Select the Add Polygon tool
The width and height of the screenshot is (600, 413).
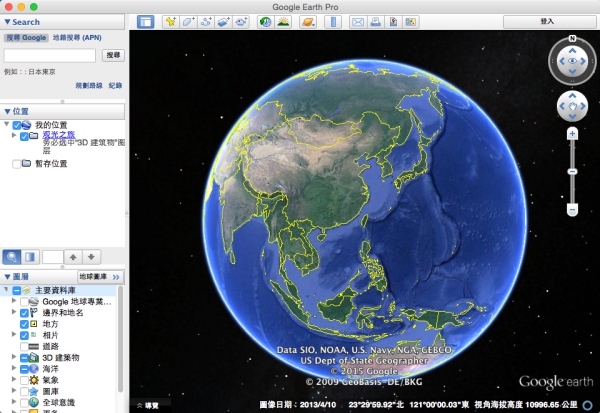(x=188, y=21)
